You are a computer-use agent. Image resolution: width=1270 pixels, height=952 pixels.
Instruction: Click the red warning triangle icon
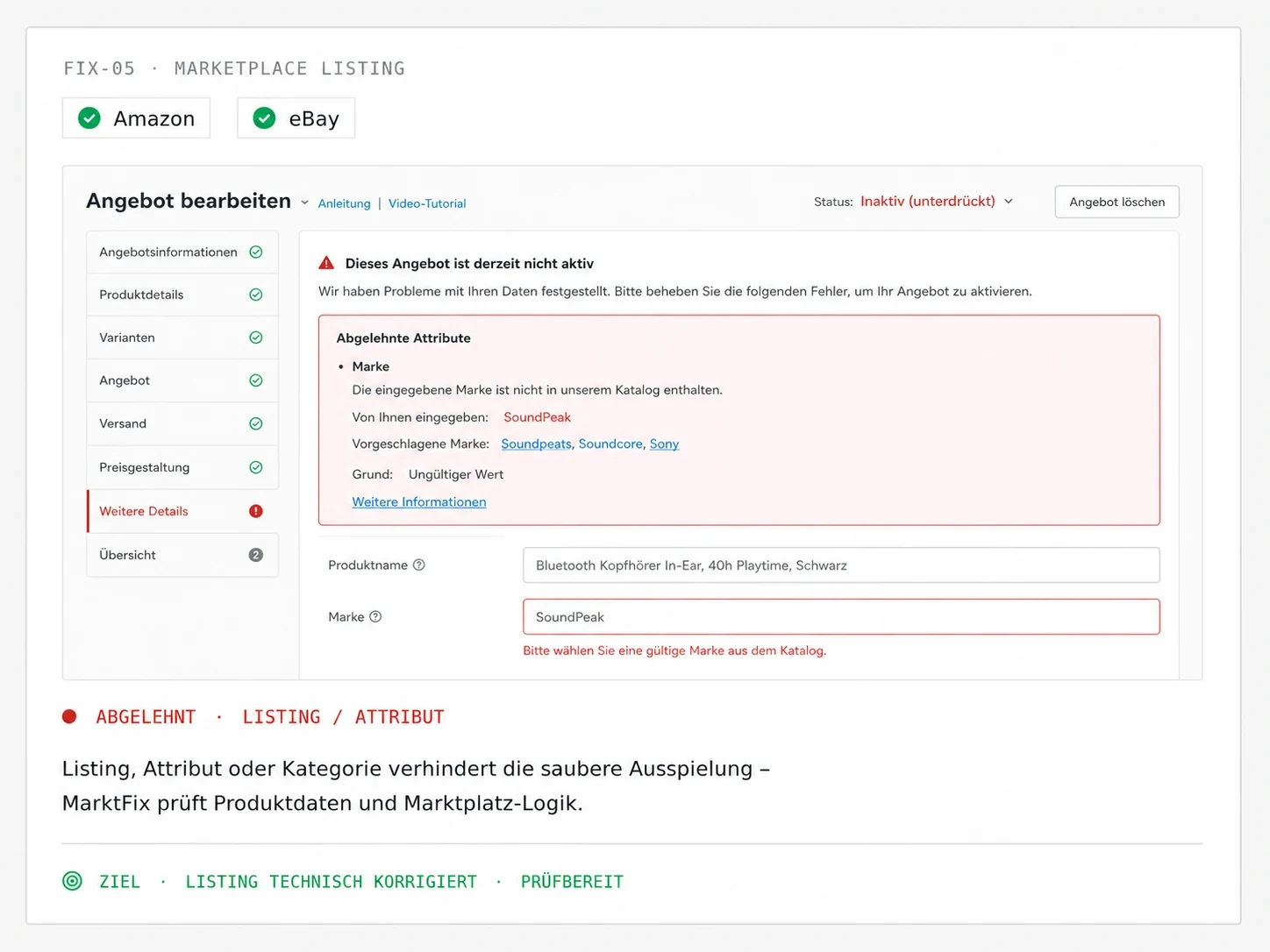click(x=326, y=263)
